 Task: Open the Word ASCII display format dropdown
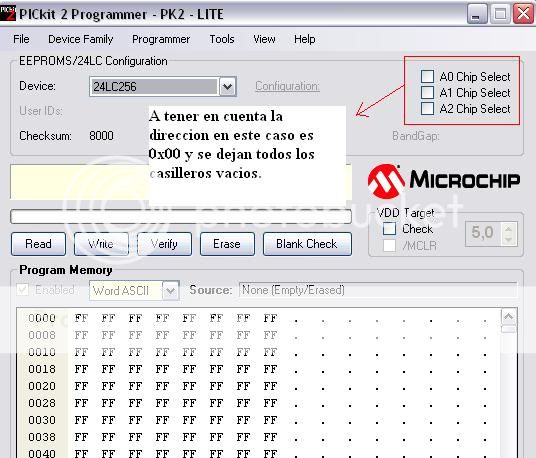(x=171, y=291)
